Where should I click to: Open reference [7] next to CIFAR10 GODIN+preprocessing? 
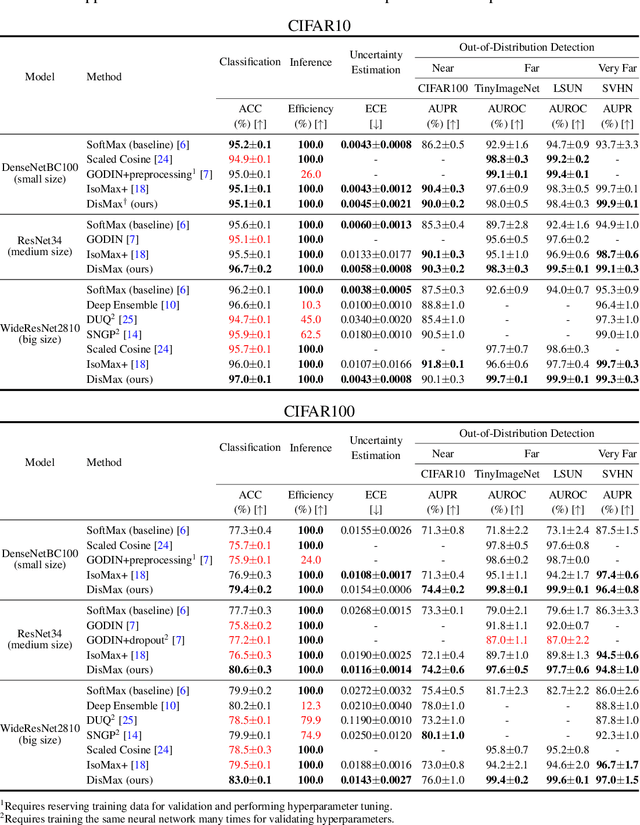[x=206, y=174]
